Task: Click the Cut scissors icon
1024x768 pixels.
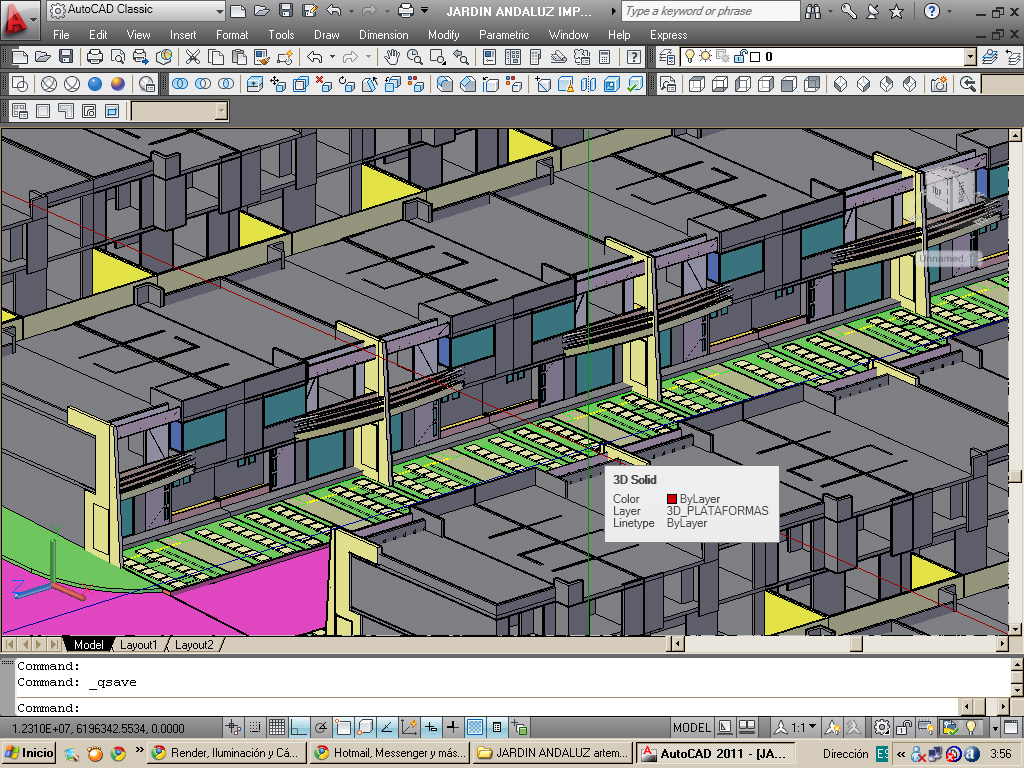Action: pyautogui.click(x=191, y=57)
